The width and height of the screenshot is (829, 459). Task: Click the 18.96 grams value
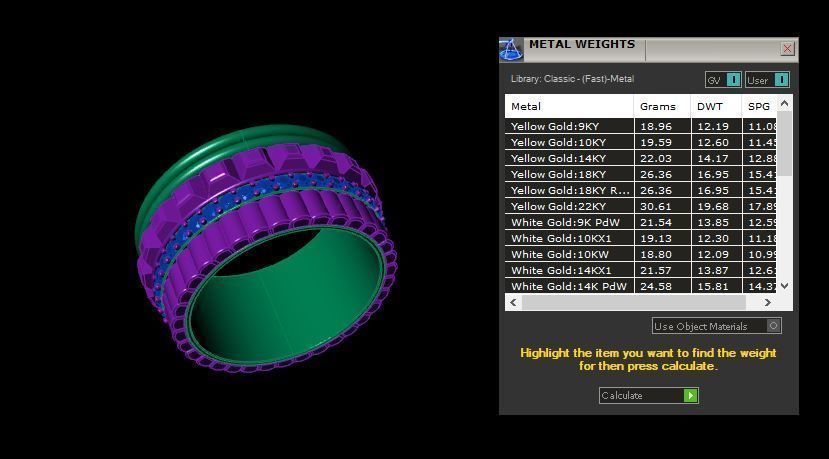pyautogui.click(x=655, y=126)
